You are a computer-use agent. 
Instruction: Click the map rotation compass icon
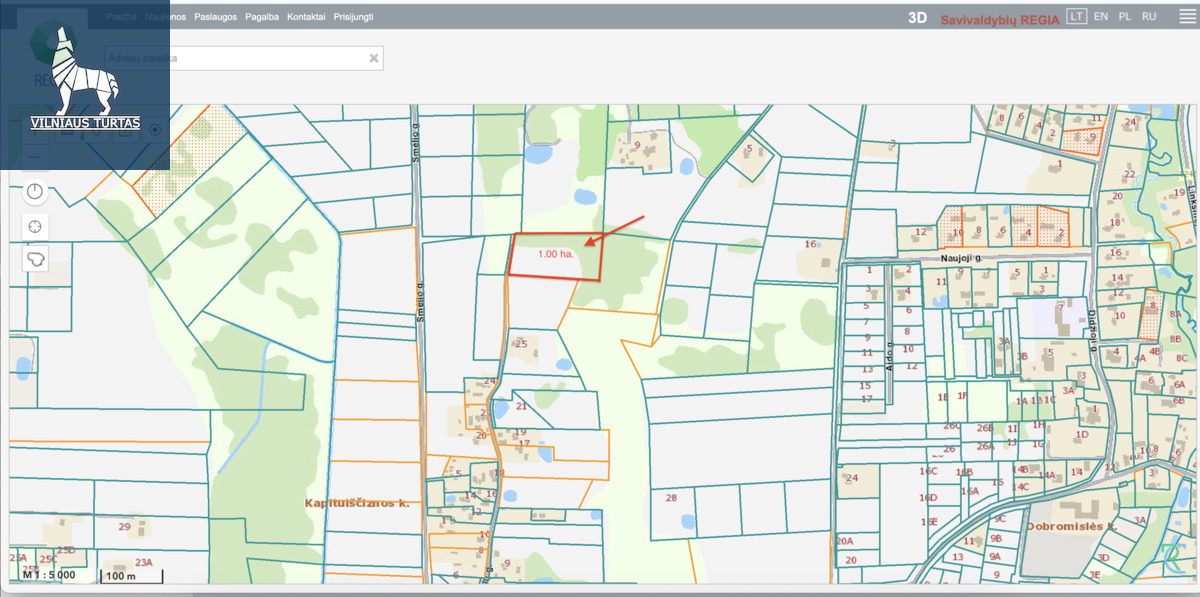35,191
